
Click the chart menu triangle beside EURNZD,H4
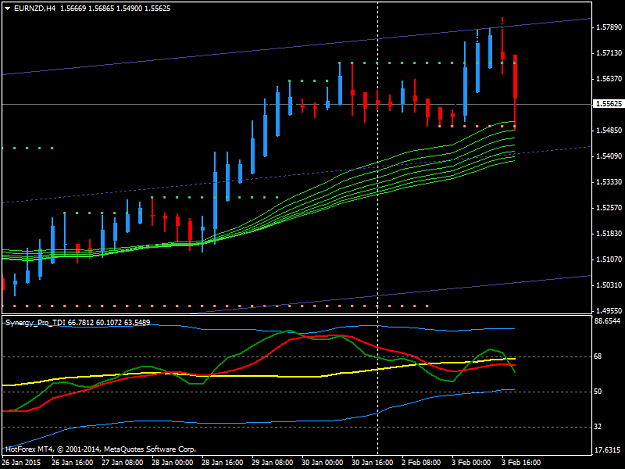pos(7,8)
